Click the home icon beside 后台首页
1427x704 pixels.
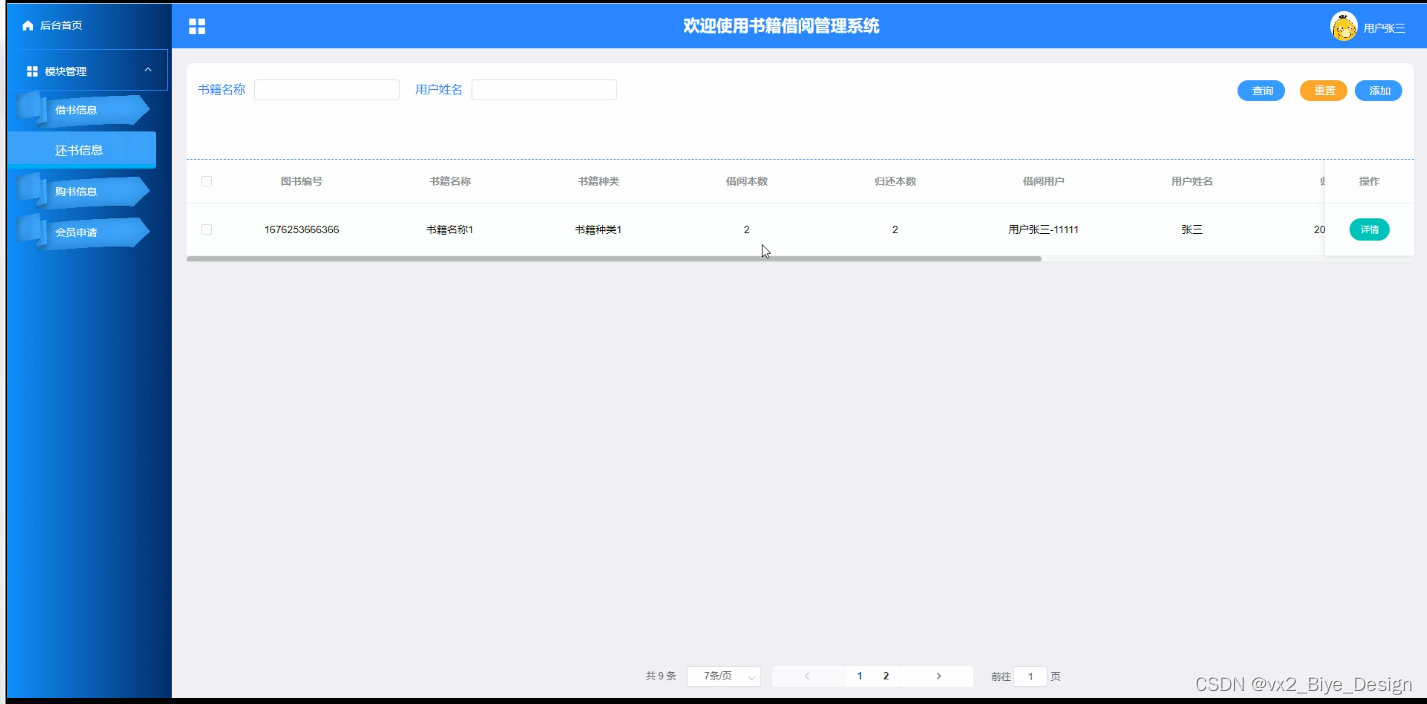pyautogui.click(x=28, y=26)
